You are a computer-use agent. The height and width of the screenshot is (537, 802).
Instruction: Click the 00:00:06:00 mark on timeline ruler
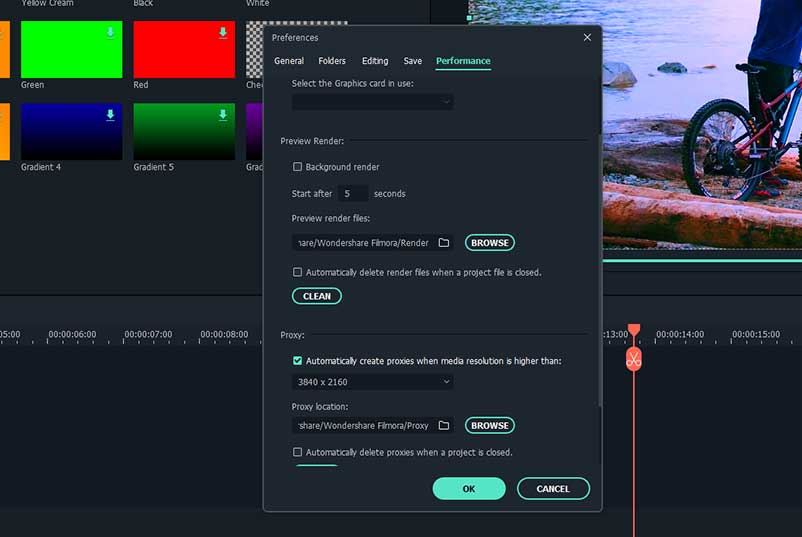tap(72, 334)
